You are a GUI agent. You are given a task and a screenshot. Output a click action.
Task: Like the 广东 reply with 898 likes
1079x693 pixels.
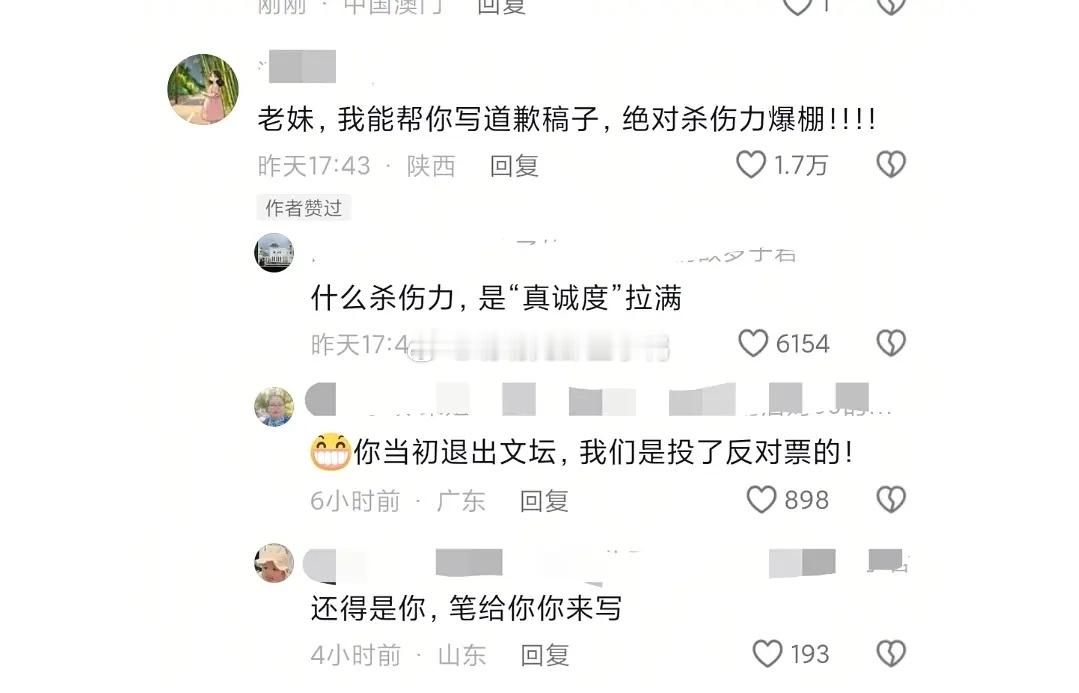click(761, 500)
